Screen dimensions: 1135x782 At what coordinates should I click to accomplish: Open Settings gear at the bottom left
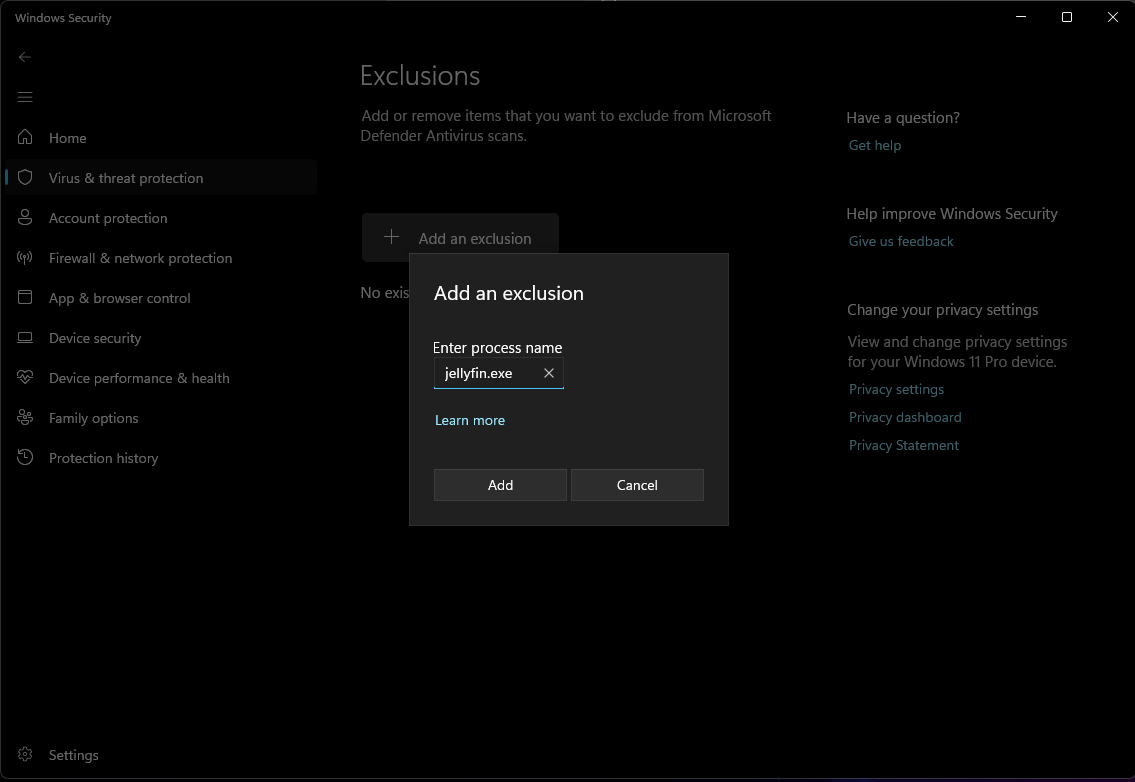tap(26, 755)
